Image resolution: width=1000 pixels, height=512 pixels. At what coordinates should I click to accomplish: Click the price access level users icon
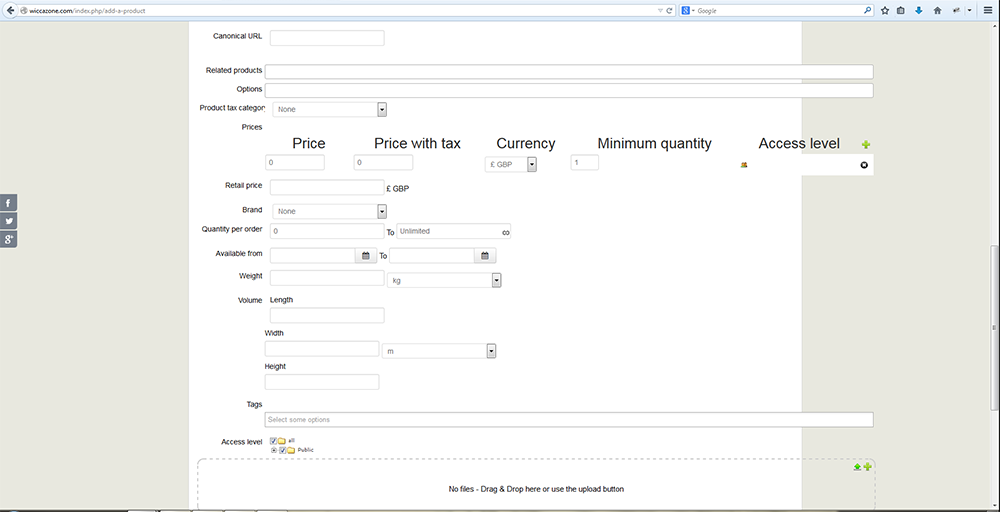pyautogui.click(x=743, y=165)
